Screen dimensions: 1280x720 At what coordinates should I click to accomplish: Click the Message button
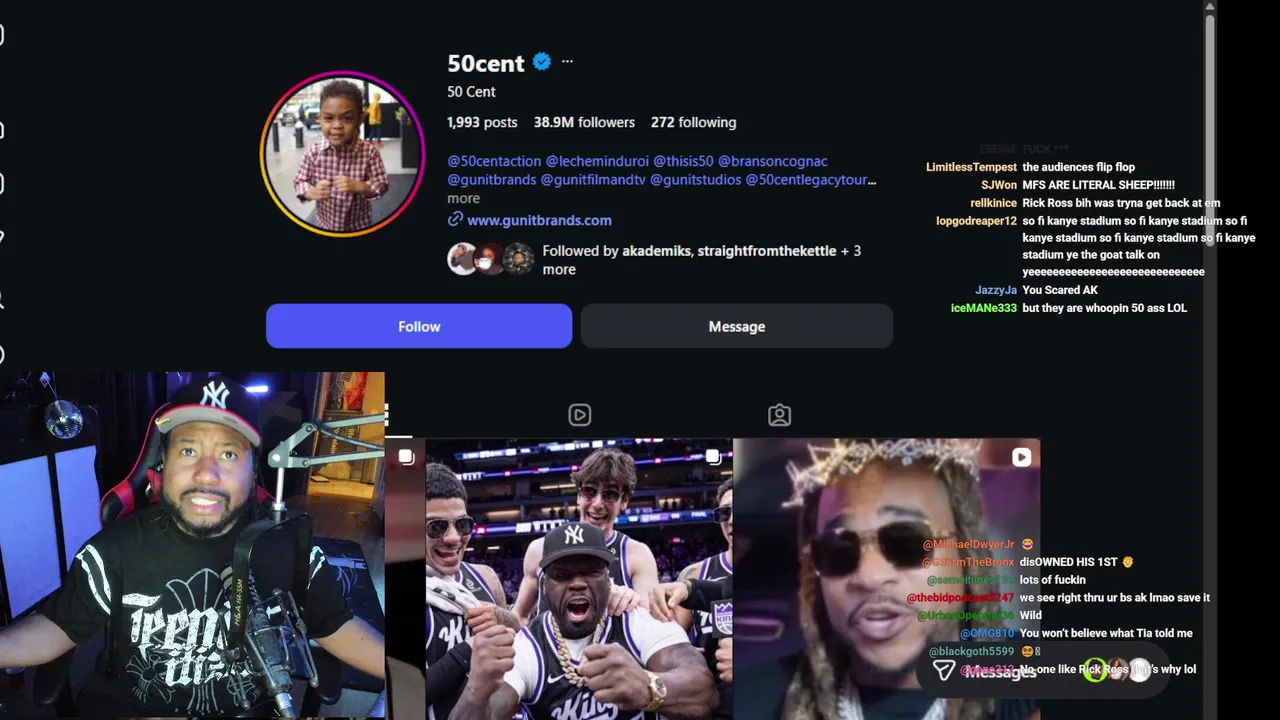pyautogui.click(x=737, y=326)
